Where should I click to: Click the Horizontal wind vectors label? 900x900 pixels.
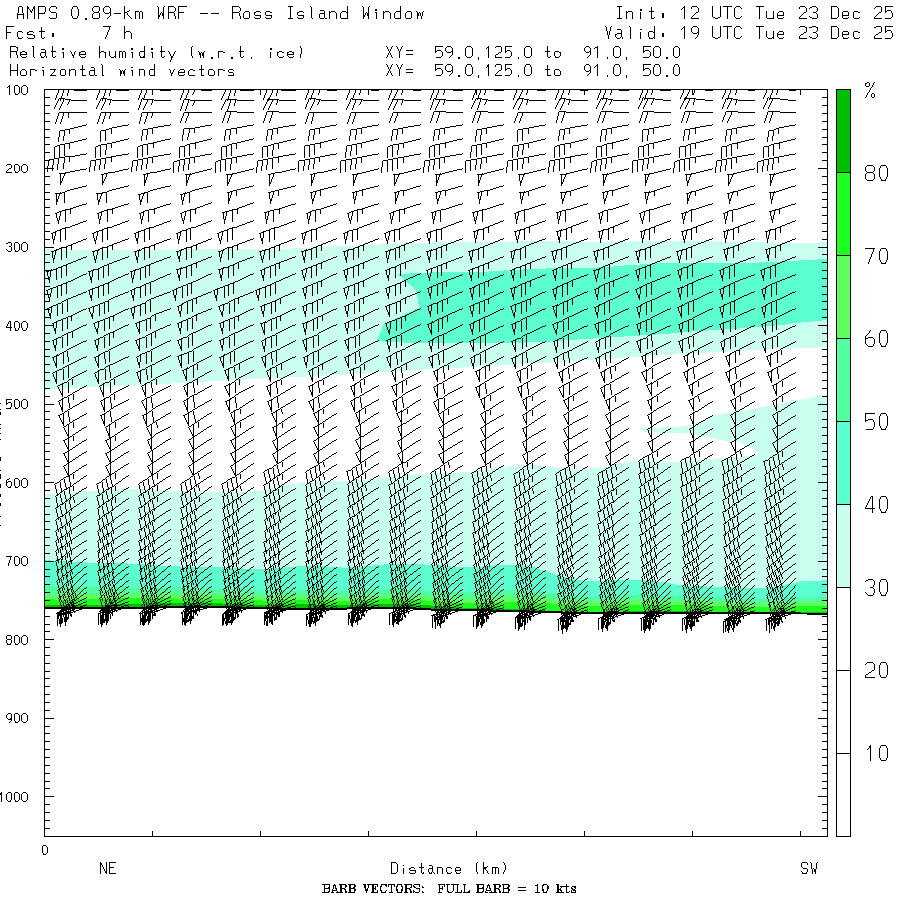(x=121, y=71)
